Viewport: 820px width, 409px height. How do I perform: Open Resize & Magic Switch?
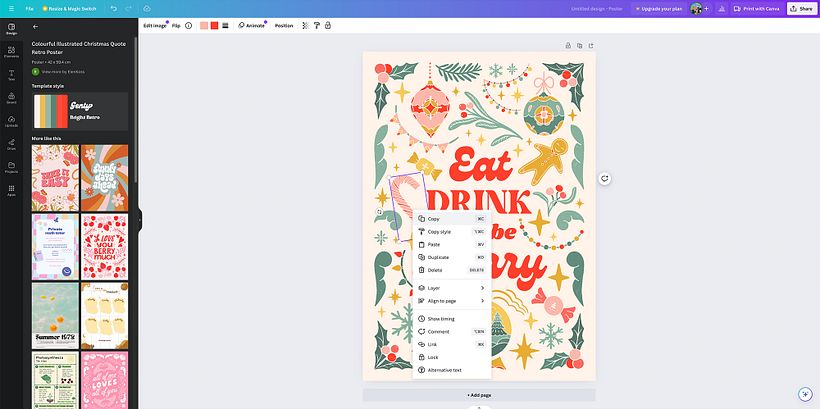click(69, 9)
